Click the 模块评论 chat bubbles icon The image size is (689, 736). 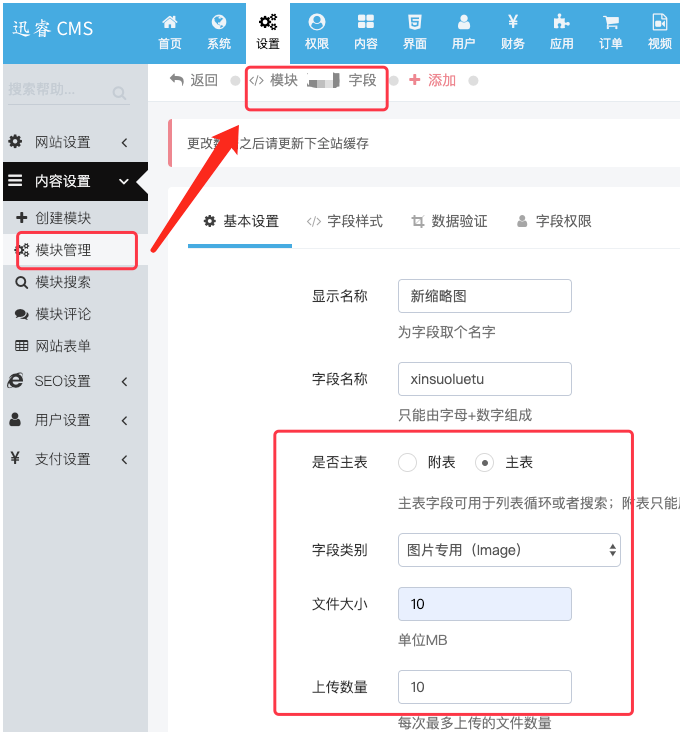point(22,314)
